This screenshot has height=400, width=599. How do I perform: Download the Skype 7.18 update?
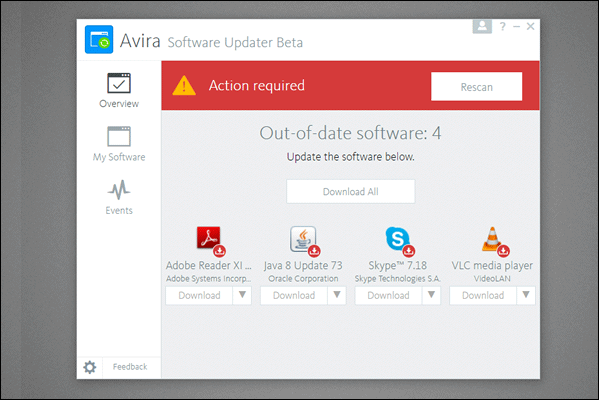click(x=388, y=295)
